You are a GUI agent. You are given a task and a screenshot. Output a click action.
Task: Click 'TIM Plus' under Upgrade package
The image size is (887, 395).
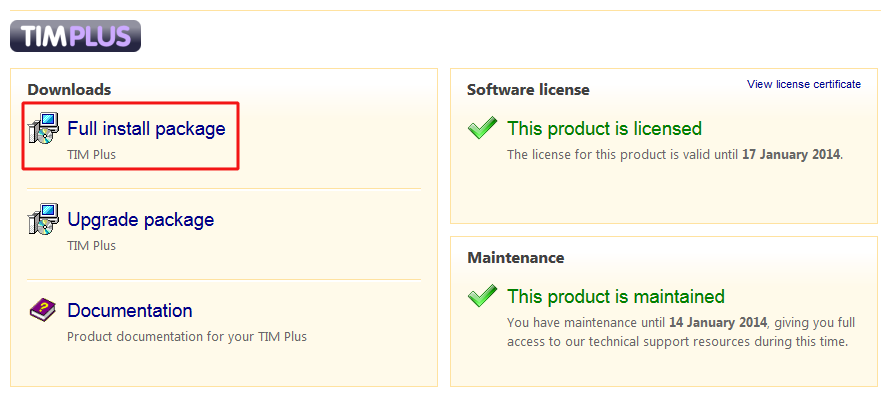[92, 246]
